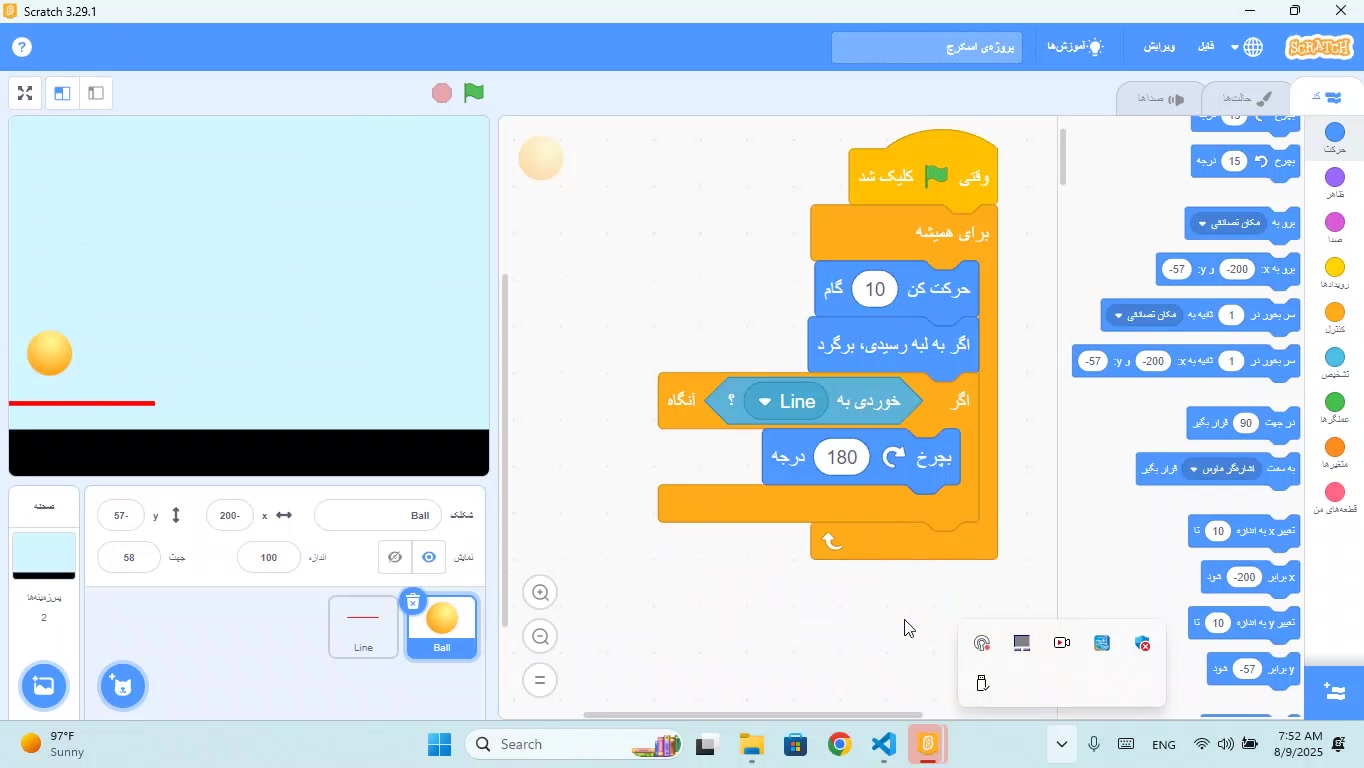The height and width of the screenshot is (768, 1364).
Task: Click the sprite x position field
Action: point(230,516)
